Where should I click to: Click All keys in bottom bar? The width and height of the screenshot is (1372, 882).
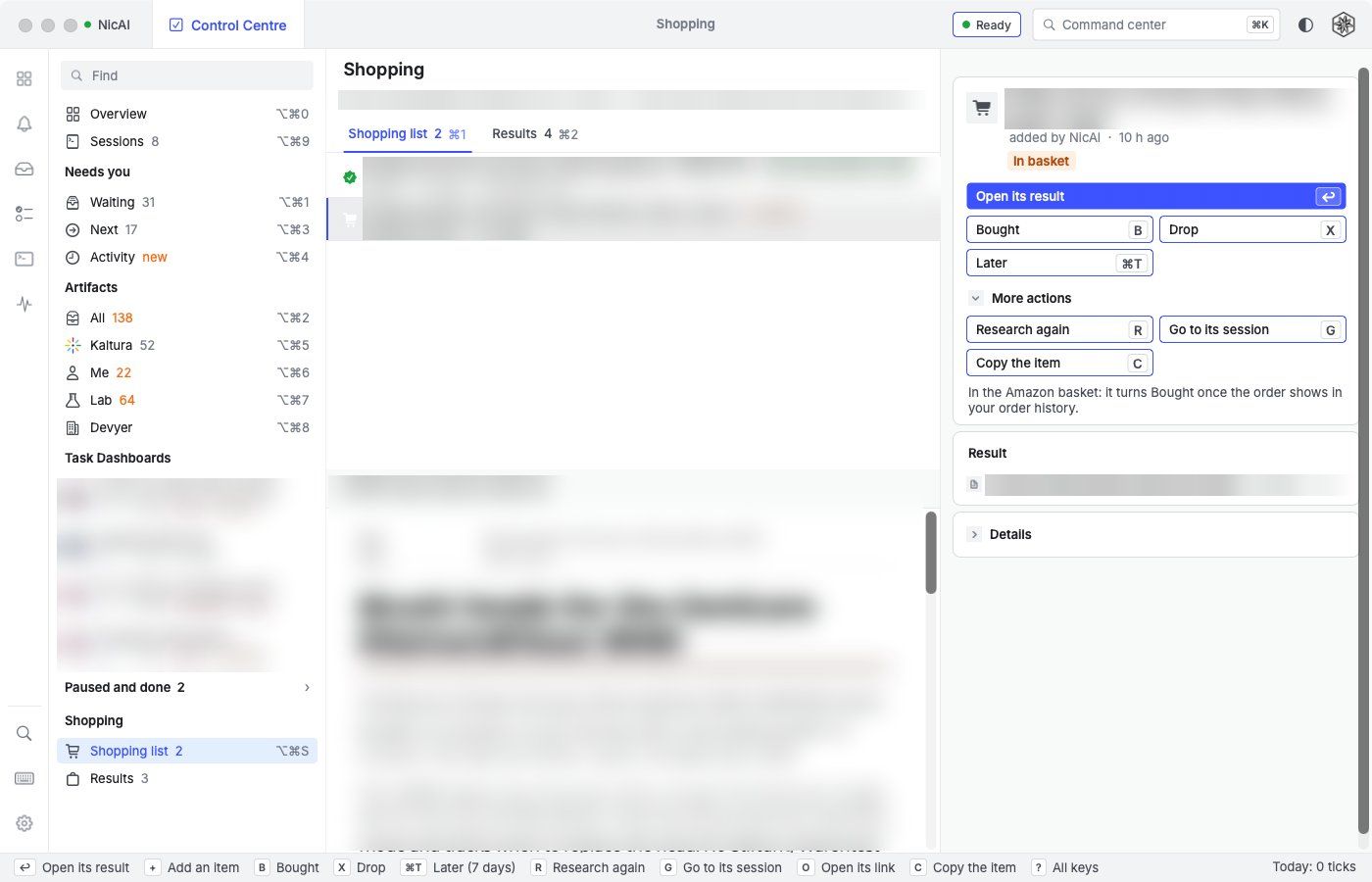point(1065,867)
